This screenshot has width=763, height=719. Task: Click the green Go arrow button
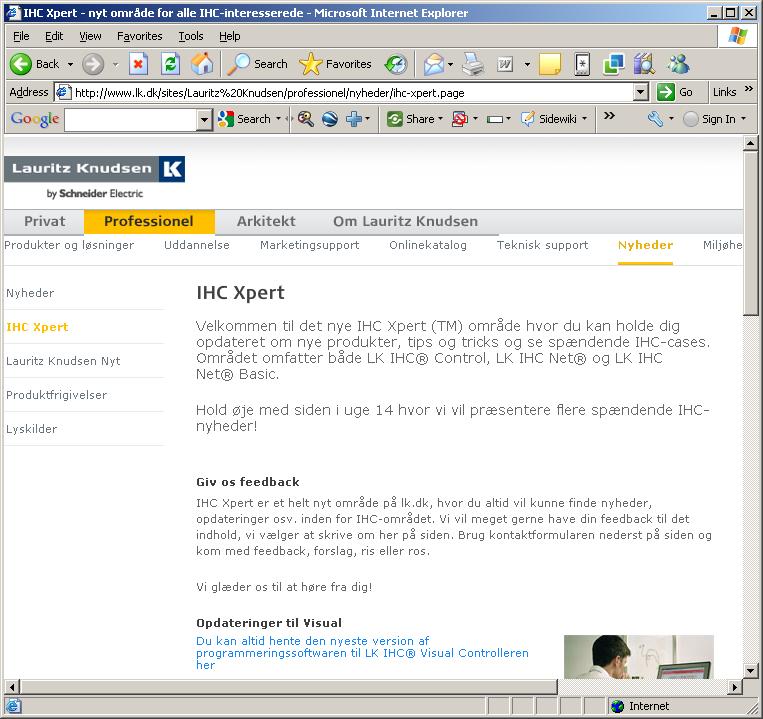click(666, 92)
